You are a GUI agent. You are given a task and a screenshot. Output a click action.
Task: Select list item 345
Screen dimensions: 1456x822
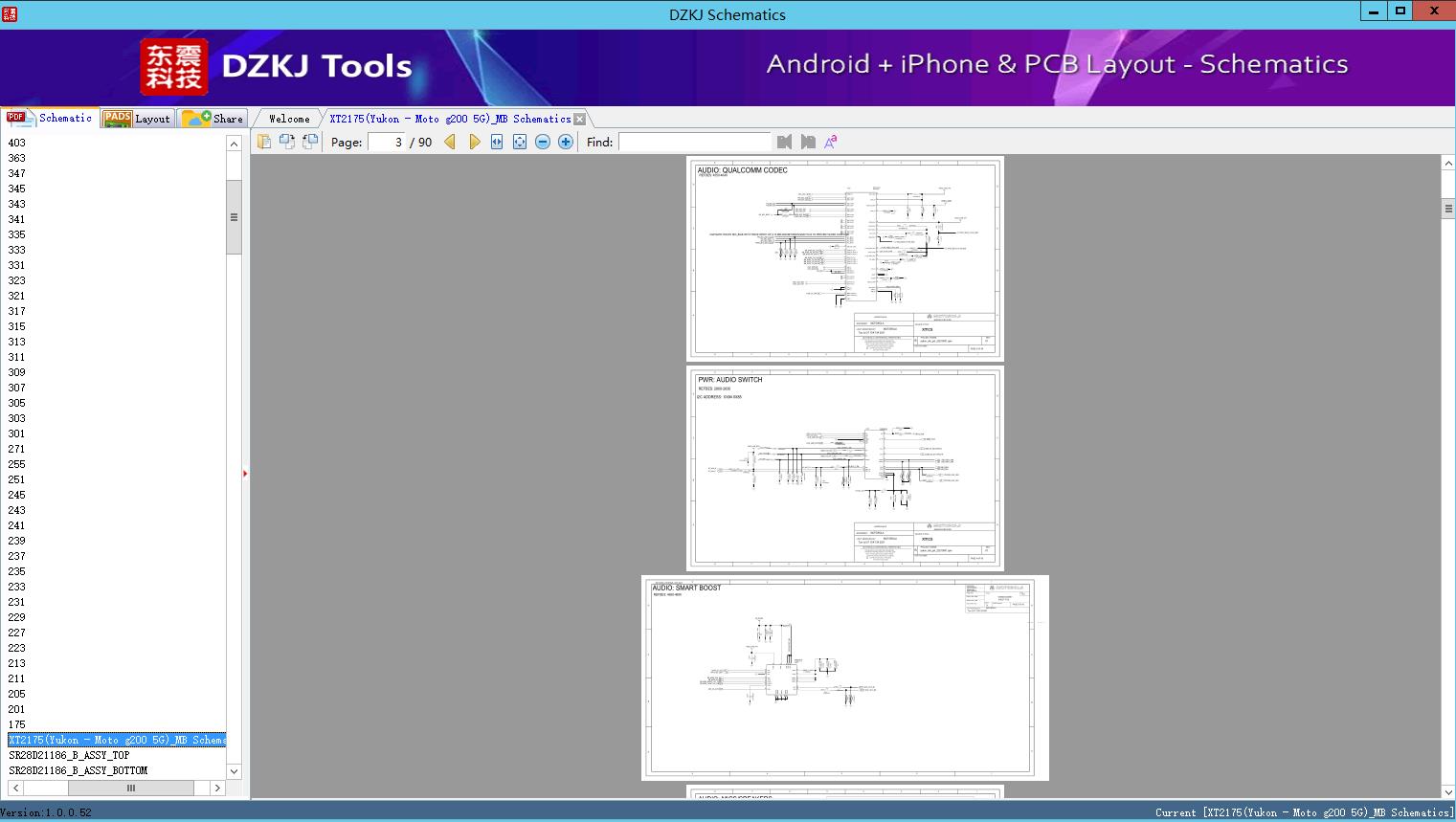click(17, 189)
